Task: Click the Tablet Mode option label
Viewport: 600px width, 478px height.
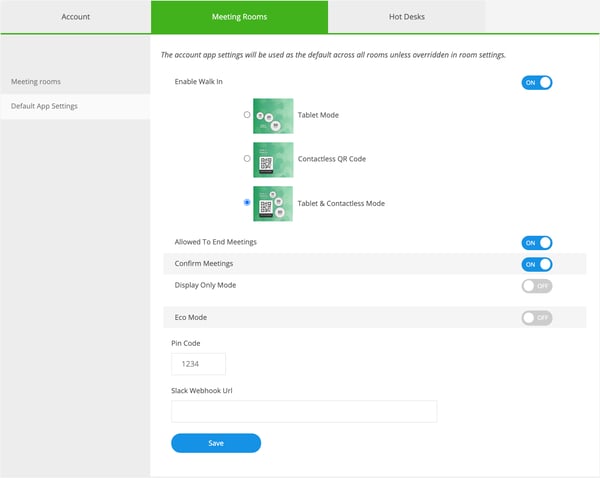Action: point(318,115)
